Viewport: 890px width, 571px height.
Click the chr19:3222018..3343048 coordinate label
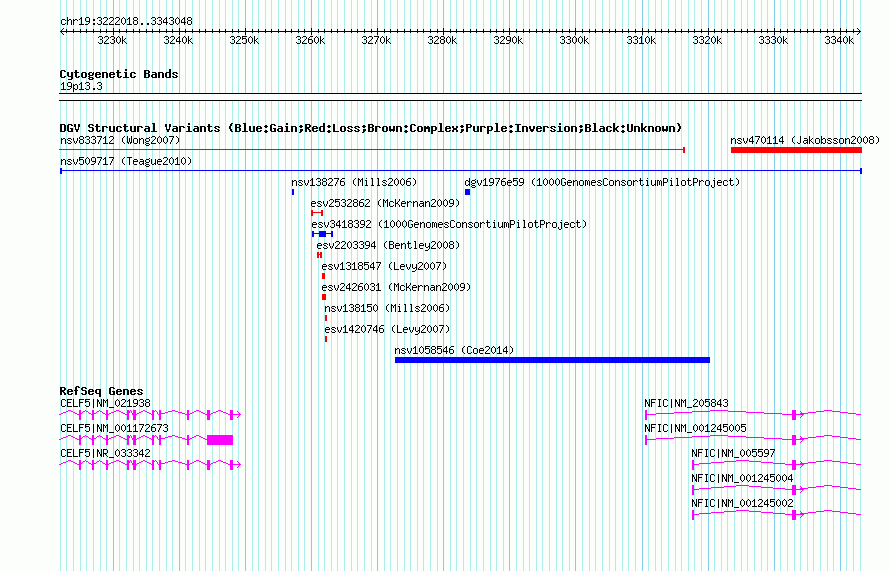point(126,21)
